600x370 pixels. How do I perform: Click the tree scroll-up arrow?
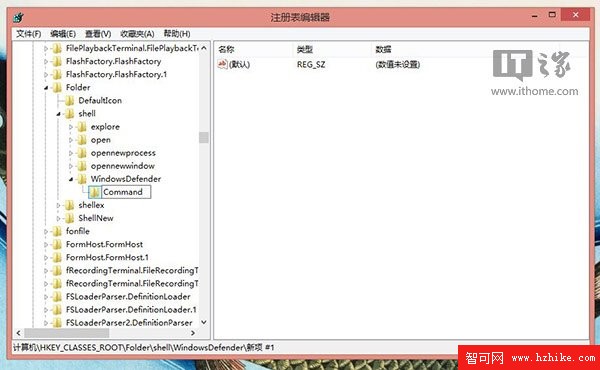204,48
